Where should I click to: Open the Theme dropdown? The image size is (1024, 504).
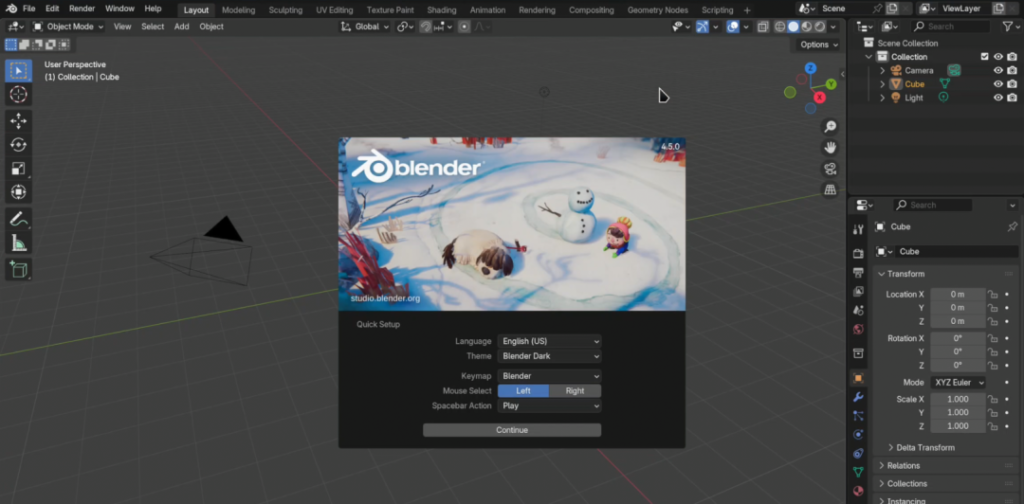549,356
